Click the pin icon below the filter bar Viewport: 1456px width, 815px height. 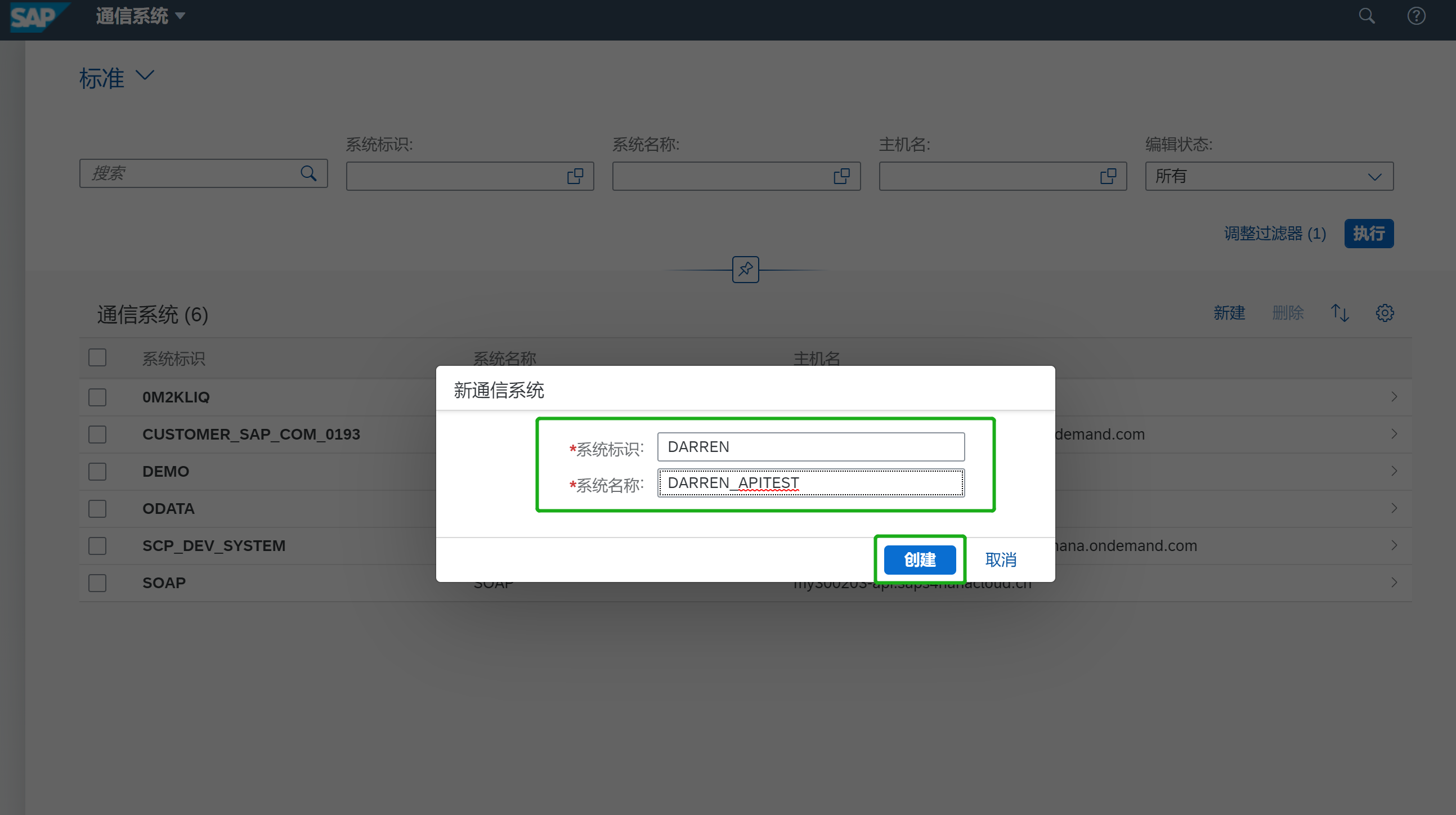(x=745, y=270)
